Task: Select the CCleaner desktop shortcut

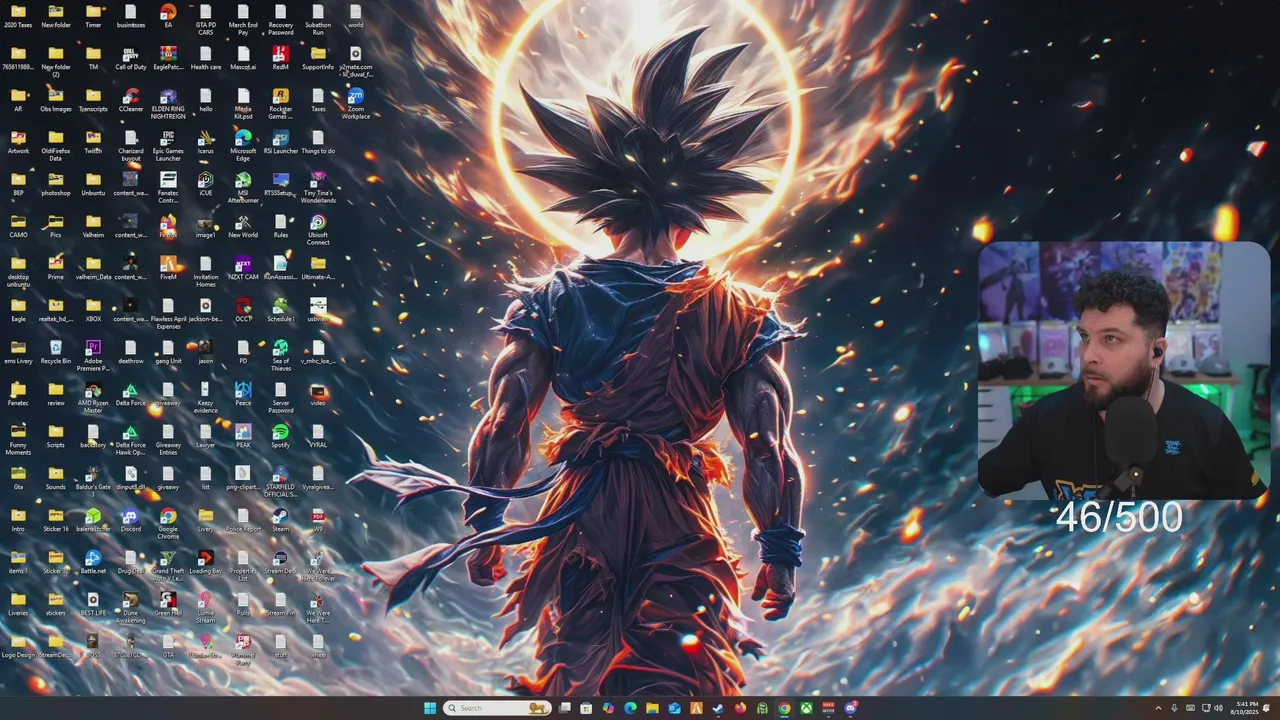Action: tap(131, 100)
